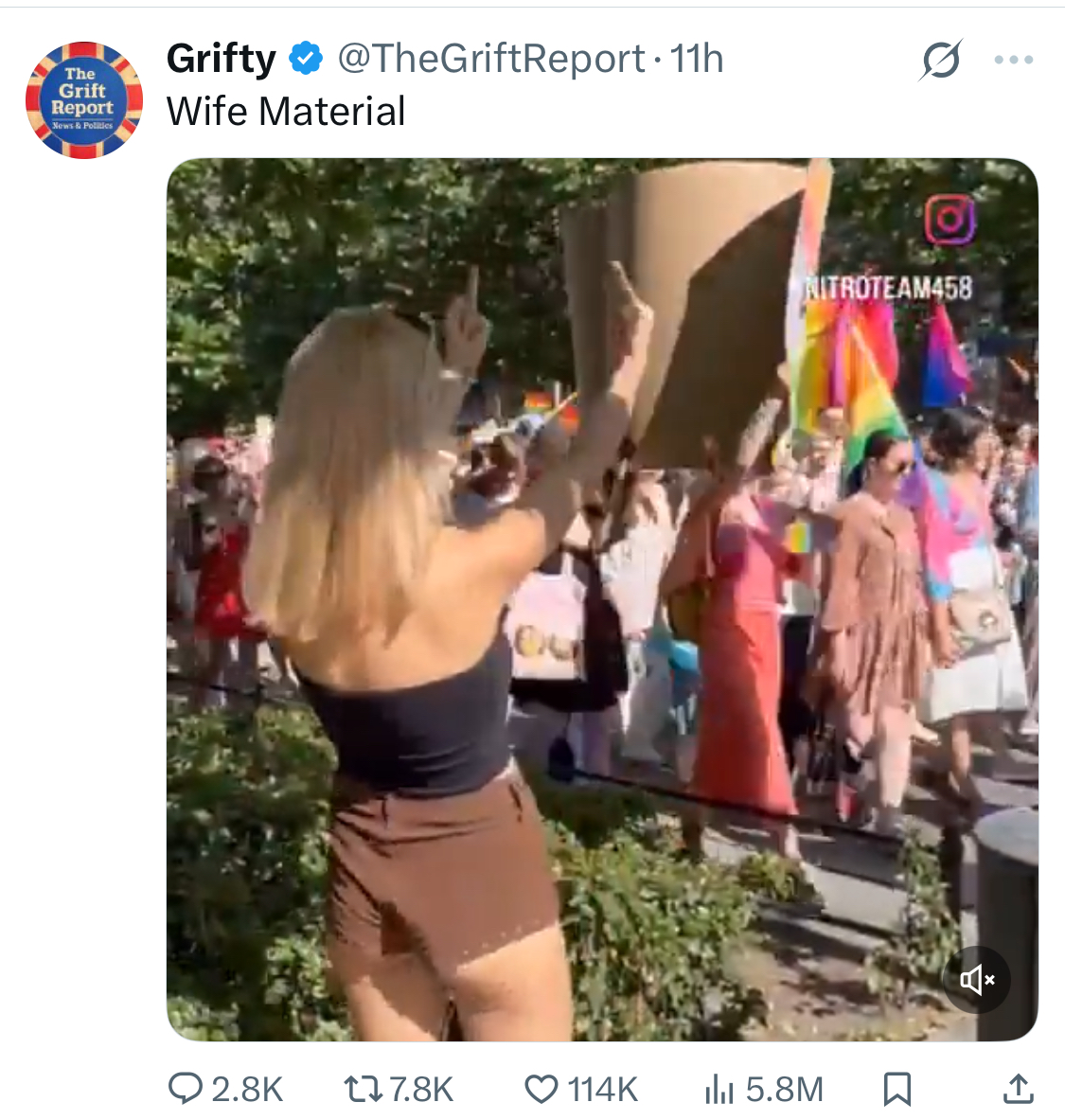Bookmark this post
The height and width of the screenshot is (1120, 1065).
tap(897, 1090)
